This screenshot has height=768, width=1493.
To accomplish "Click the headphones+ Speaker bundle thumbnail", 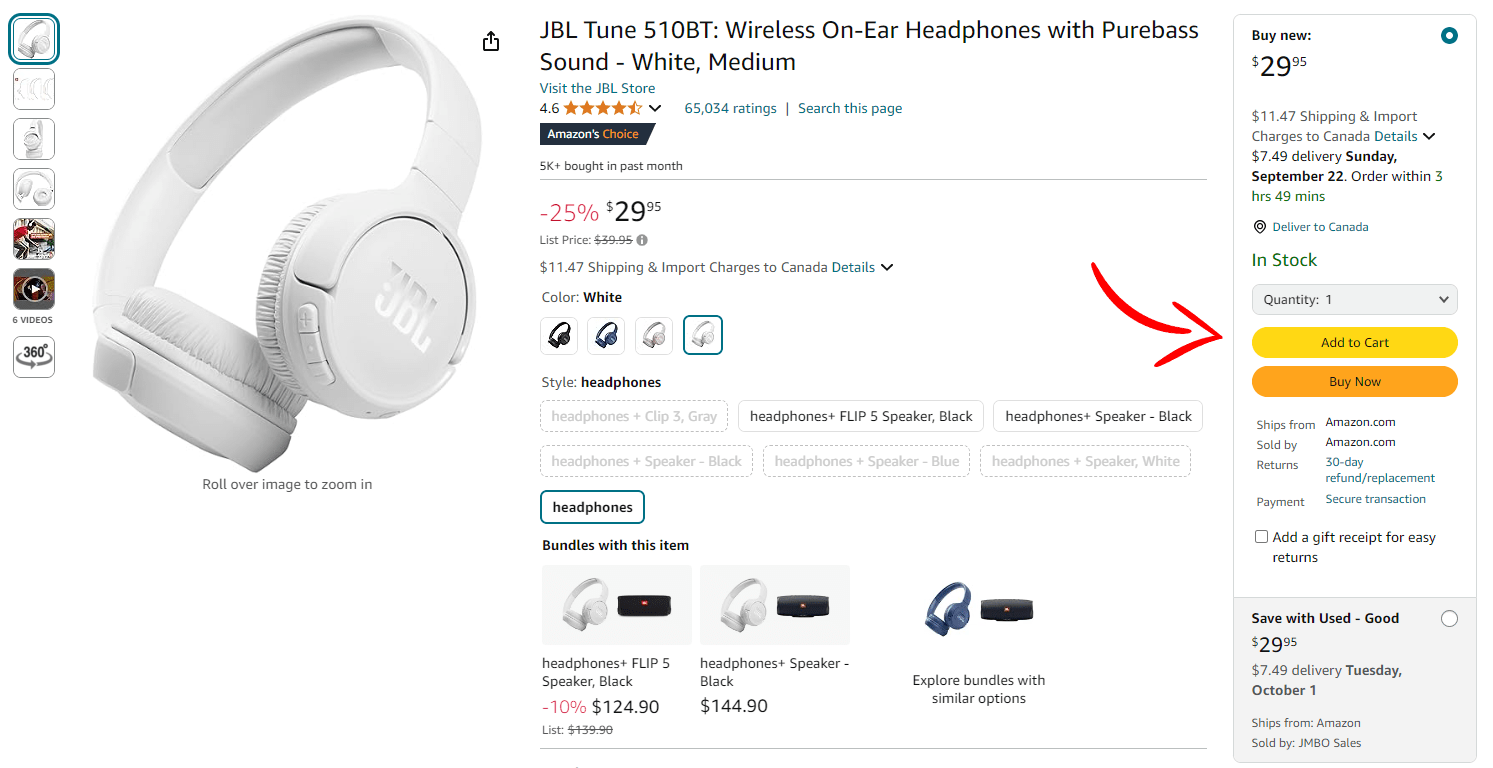I will point(774,604).
